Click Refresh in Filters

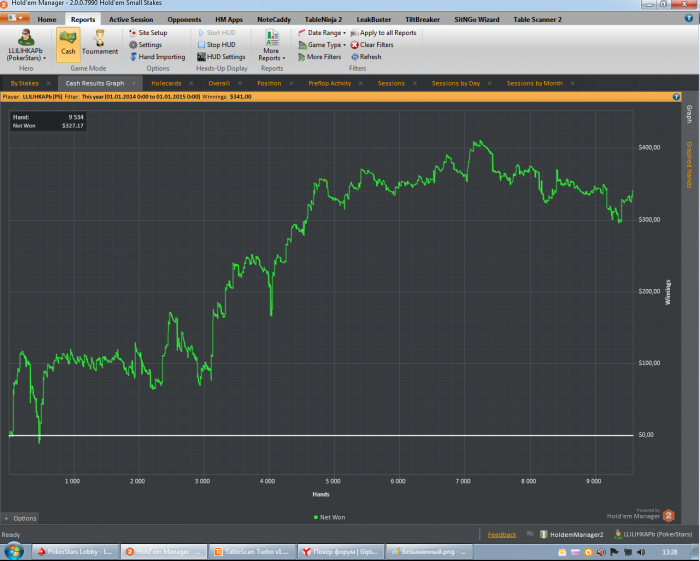pos(366,57)
